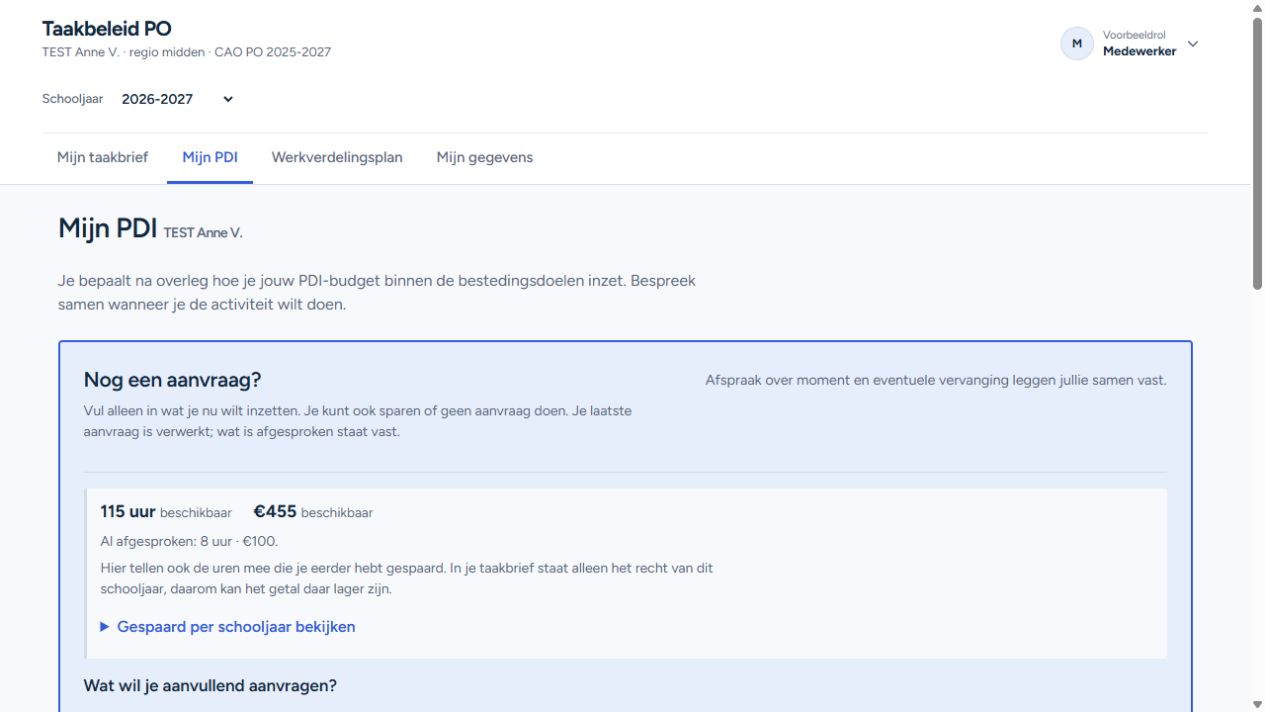The width and height of the screenshot is (1265, 712).
Task: Switch to the Mijn taakbrief tab
Action: coord(103,157)
